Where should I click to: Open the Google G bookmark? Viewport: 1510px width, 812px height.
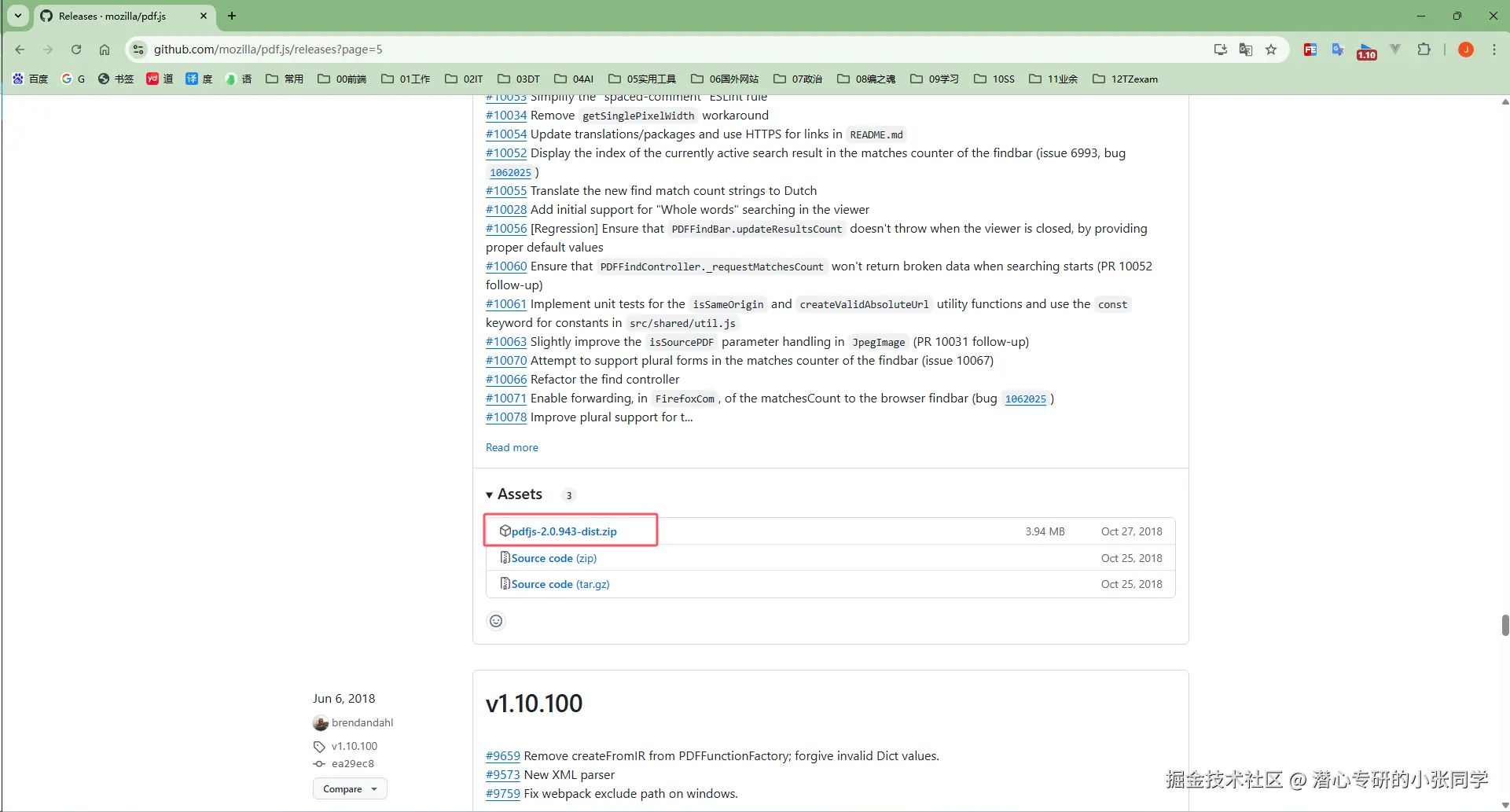[x=73, y=79]
